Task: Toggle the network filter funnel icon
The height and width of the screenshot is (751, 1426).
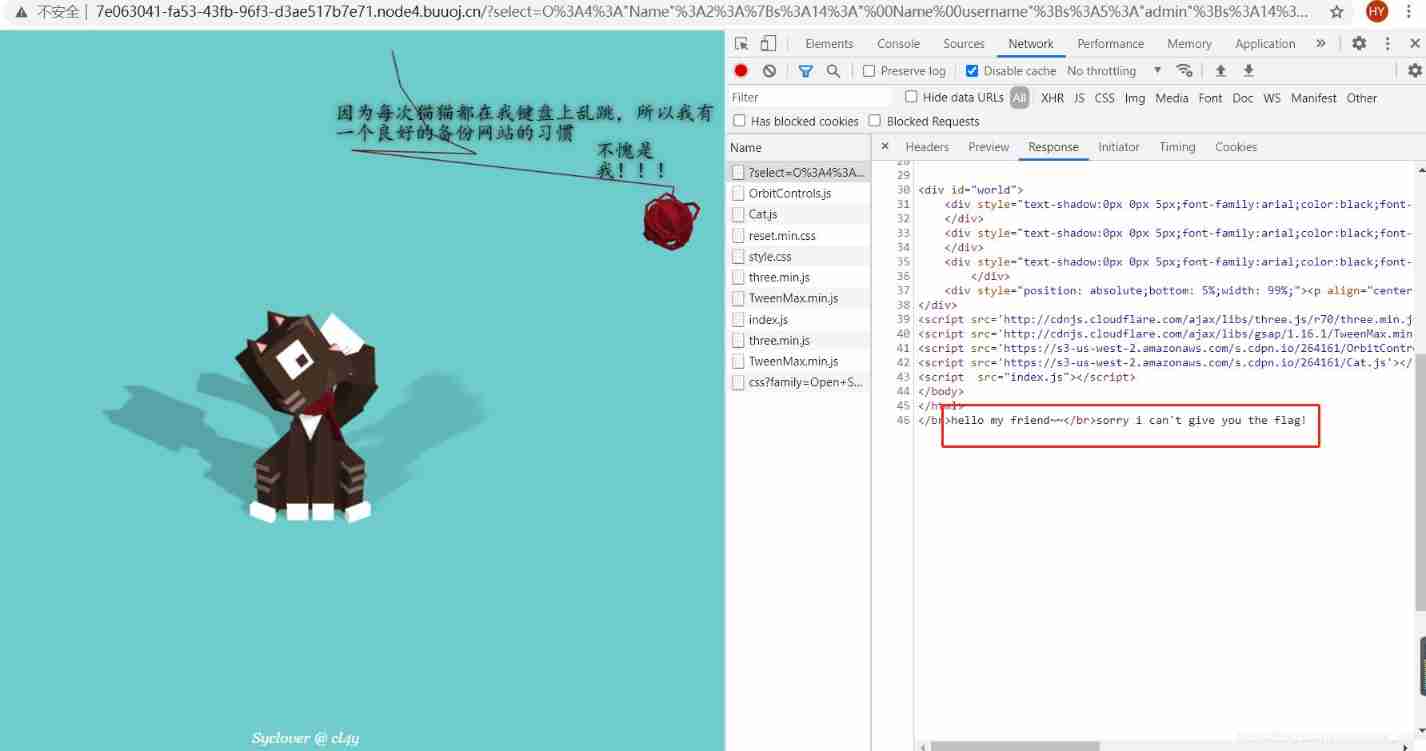Action: 805,71
